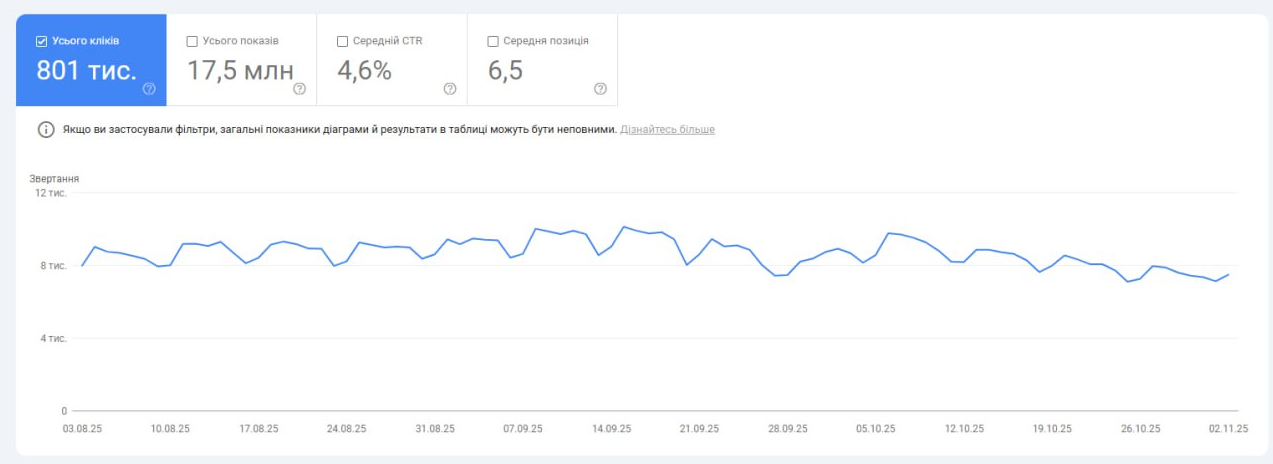
Task: Click the info icon beside filter notice
Action: [x=45, y=130]
